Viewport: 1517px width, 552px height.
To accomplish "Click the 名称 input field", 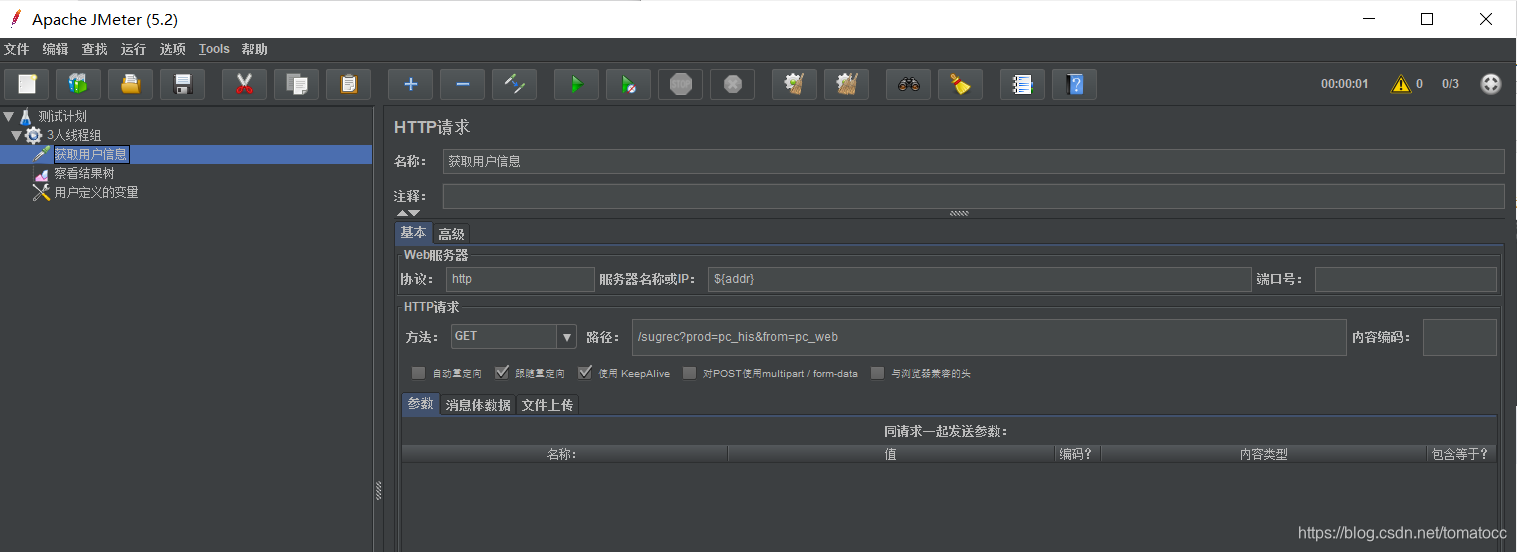I will click(x=973, y=161).
